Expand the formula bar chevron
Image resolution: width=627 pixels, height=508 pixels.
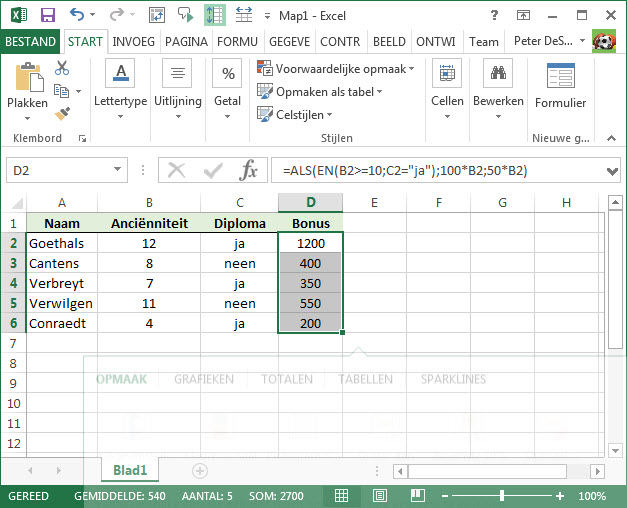[x=612, y=171]
